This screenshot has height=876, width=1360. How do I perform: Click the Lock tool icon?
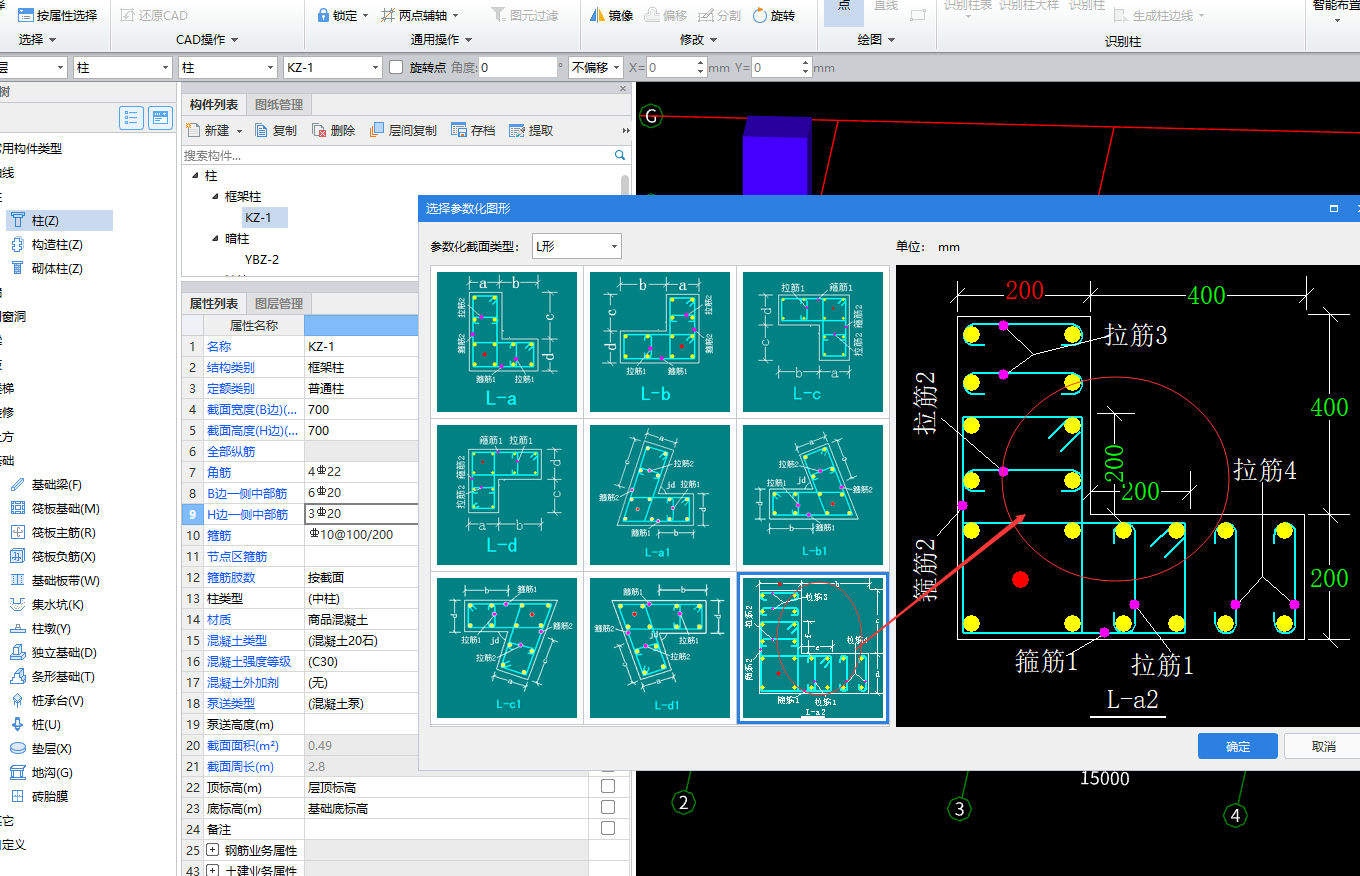tap(323, 15)
